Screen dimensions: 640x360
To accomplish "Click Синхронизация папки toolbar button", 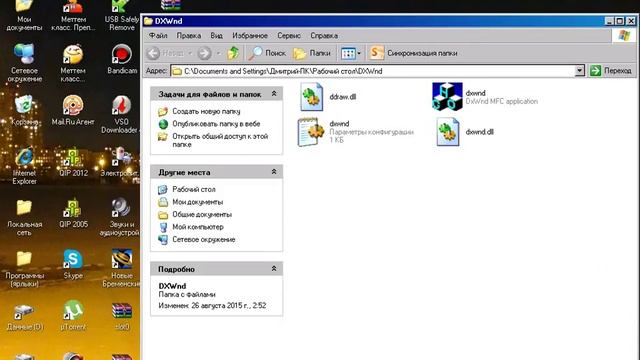I will (x=413, y=53).
